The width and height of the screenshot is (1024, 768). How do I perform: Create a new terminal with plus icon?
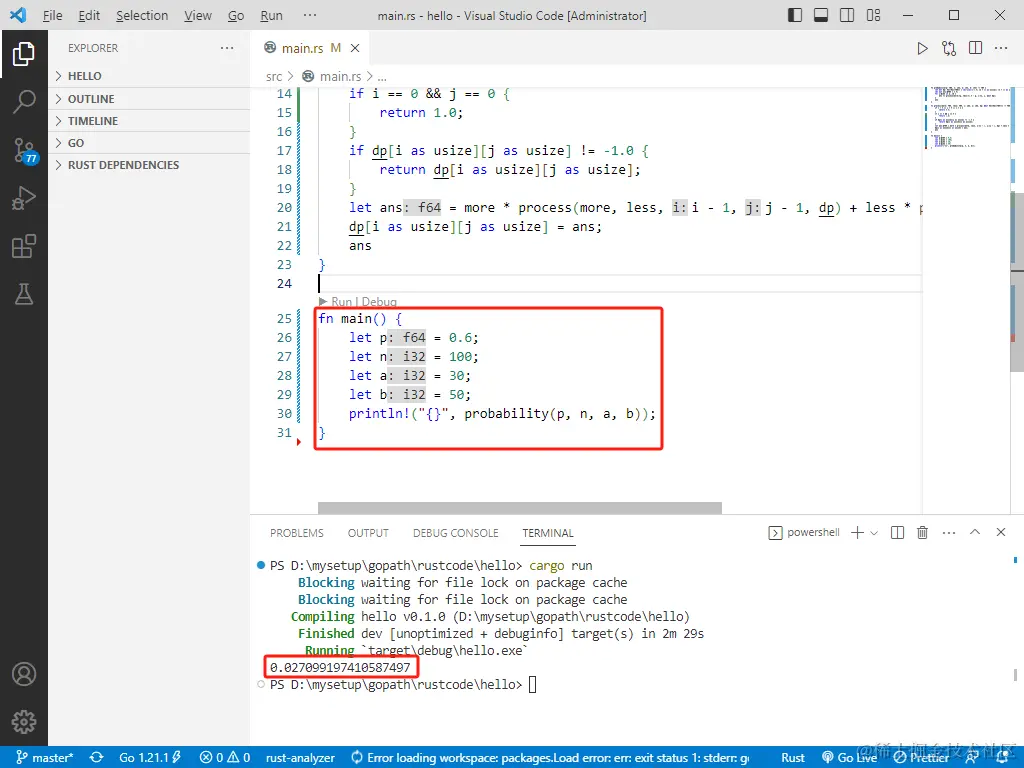(857, 533)
